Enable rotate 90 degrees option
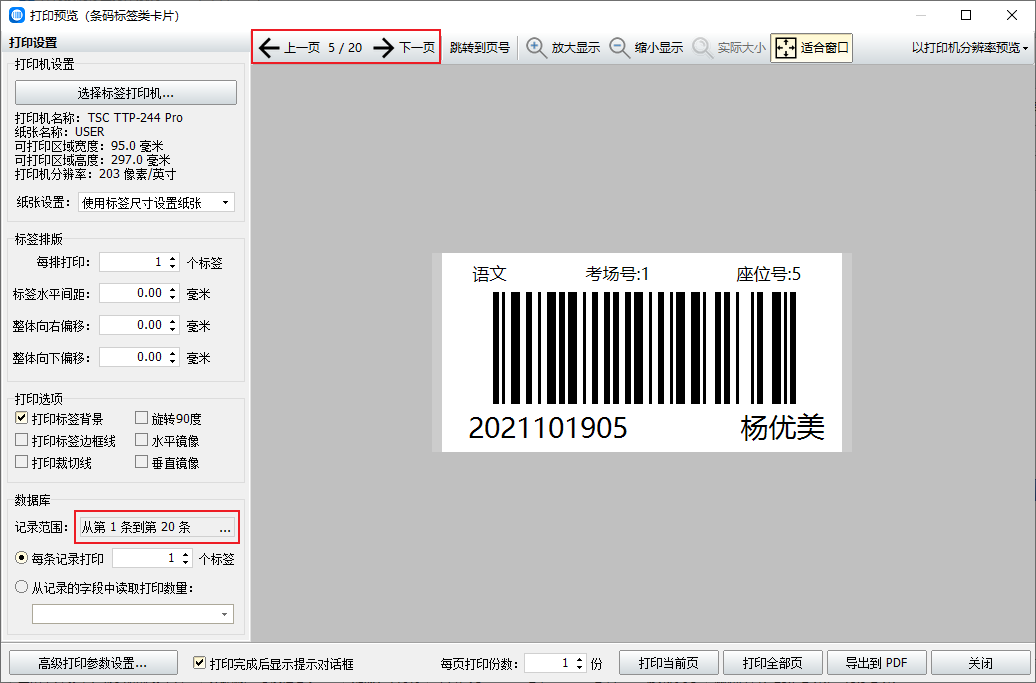 click(141, 418)
